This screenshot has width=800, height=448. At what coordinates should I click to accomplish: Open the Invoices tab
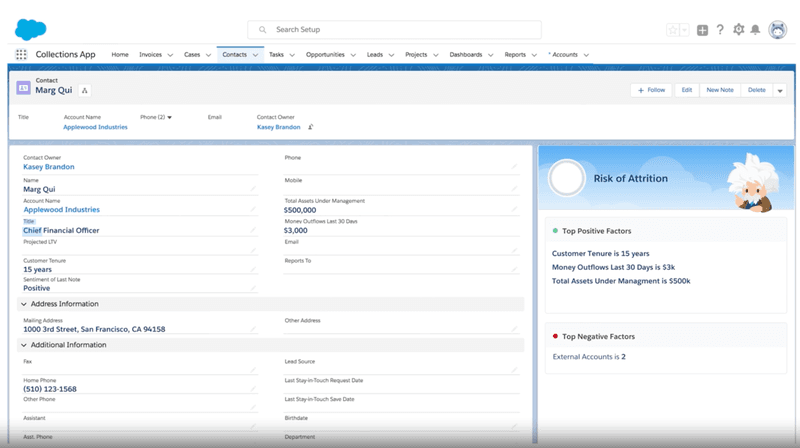(x=151, y=55)
